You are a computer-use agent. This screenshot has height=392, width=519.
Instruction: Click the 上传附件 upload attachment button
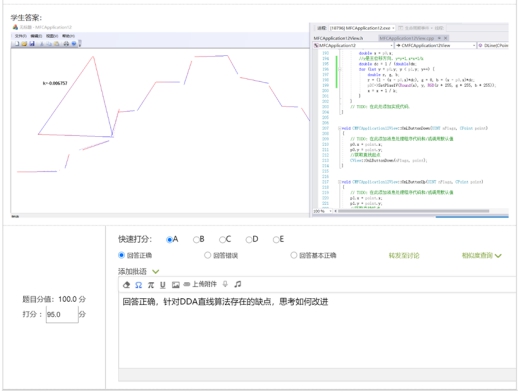point(200,284)
